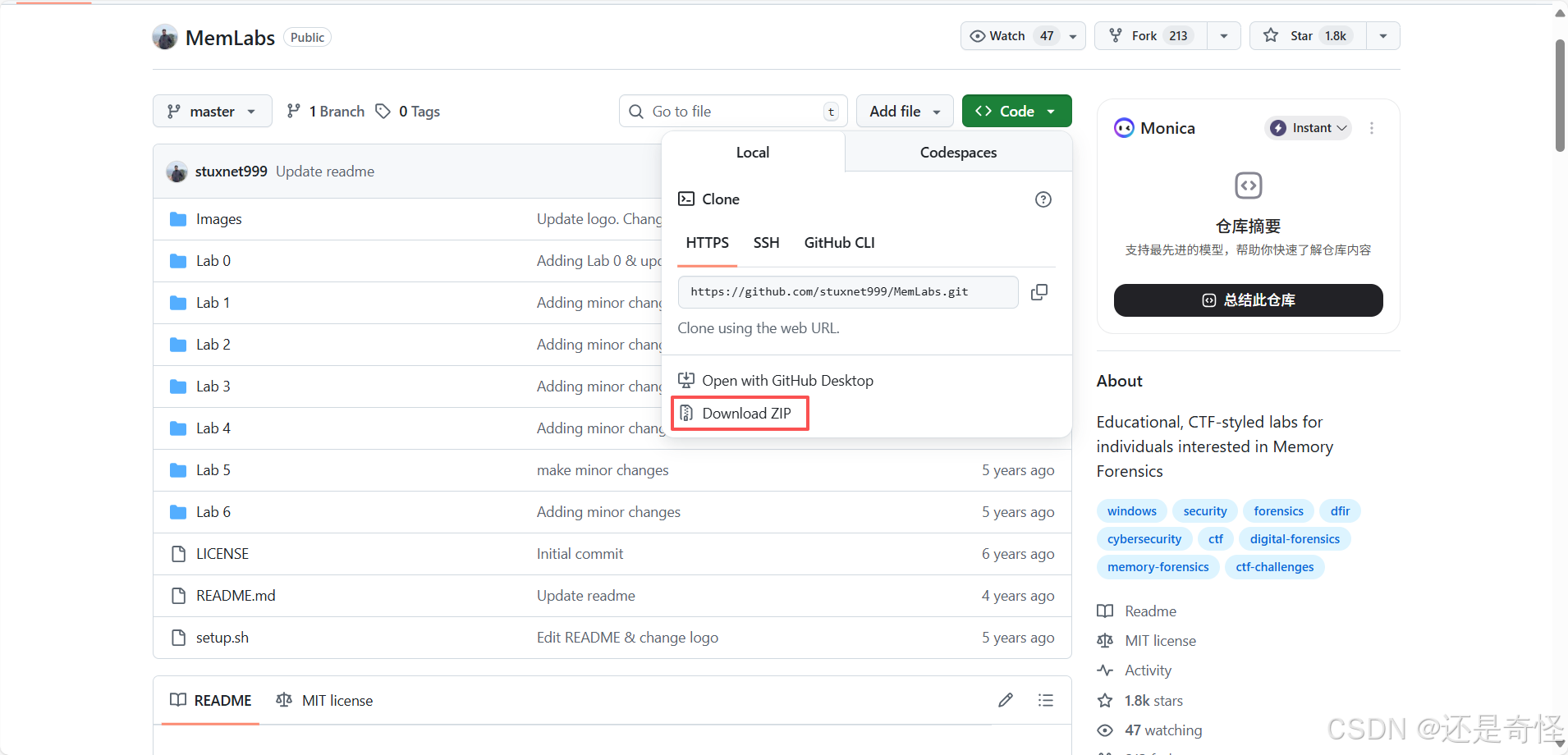Click the windows topic tag
Screen dimensions: 1568x755
point(1131,511)
